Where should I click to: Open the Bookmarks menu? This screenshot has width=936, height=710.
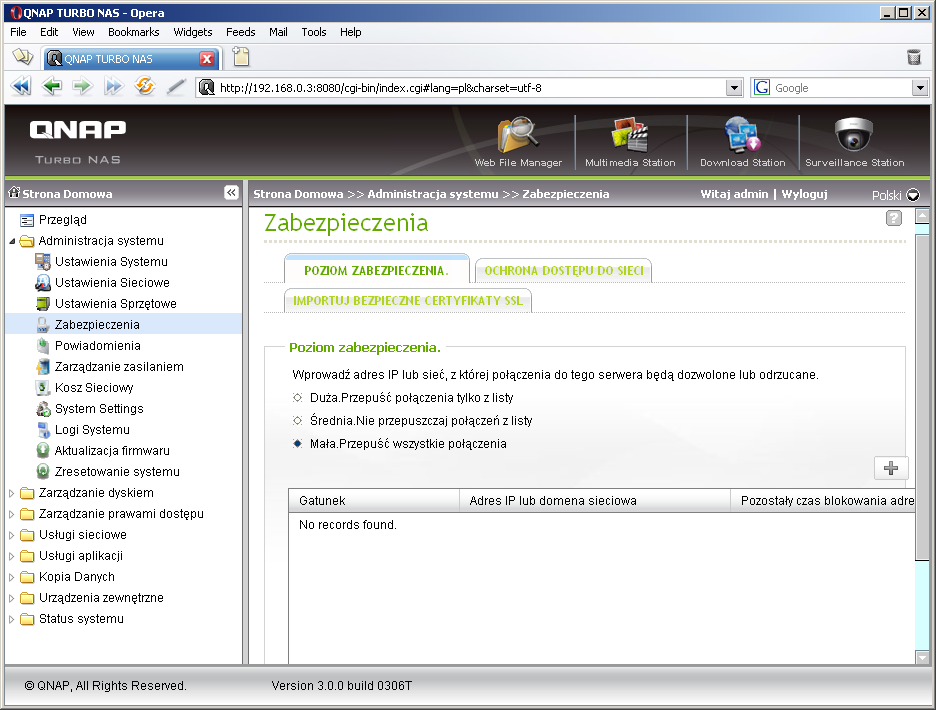[x=133, y=32]
